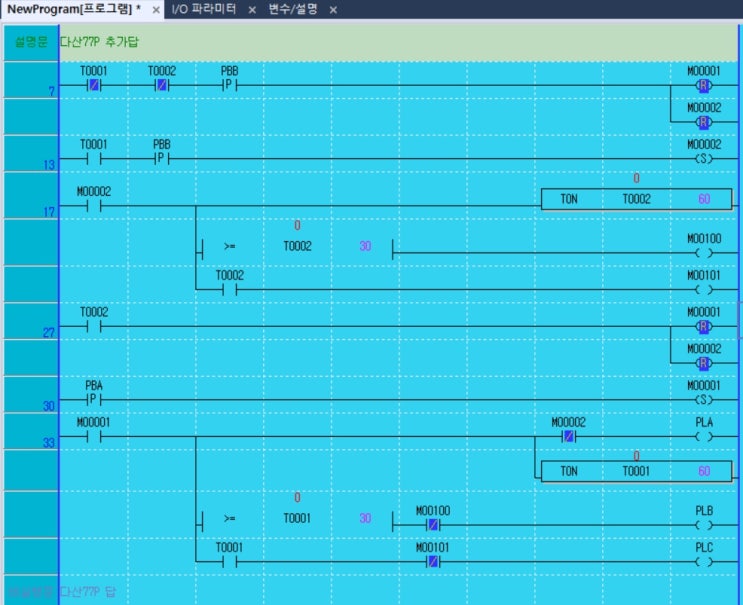This screenshot has height=605, width=743.
Task: Click step number 17 in the left margin
Action: (49, 212)
